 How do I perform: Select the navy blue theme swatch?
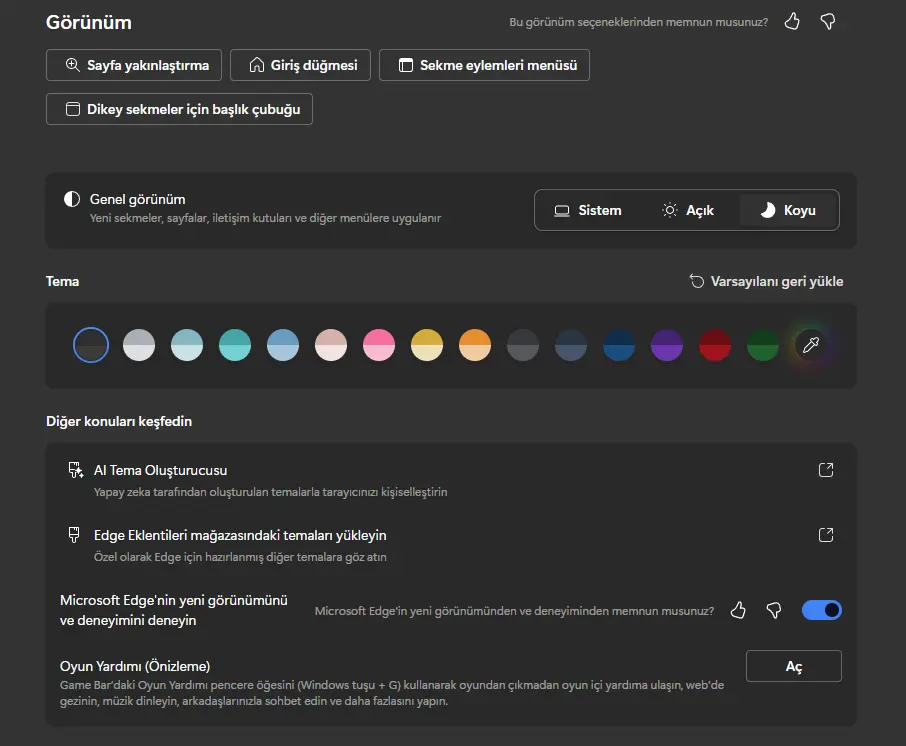tap(618, 345)
